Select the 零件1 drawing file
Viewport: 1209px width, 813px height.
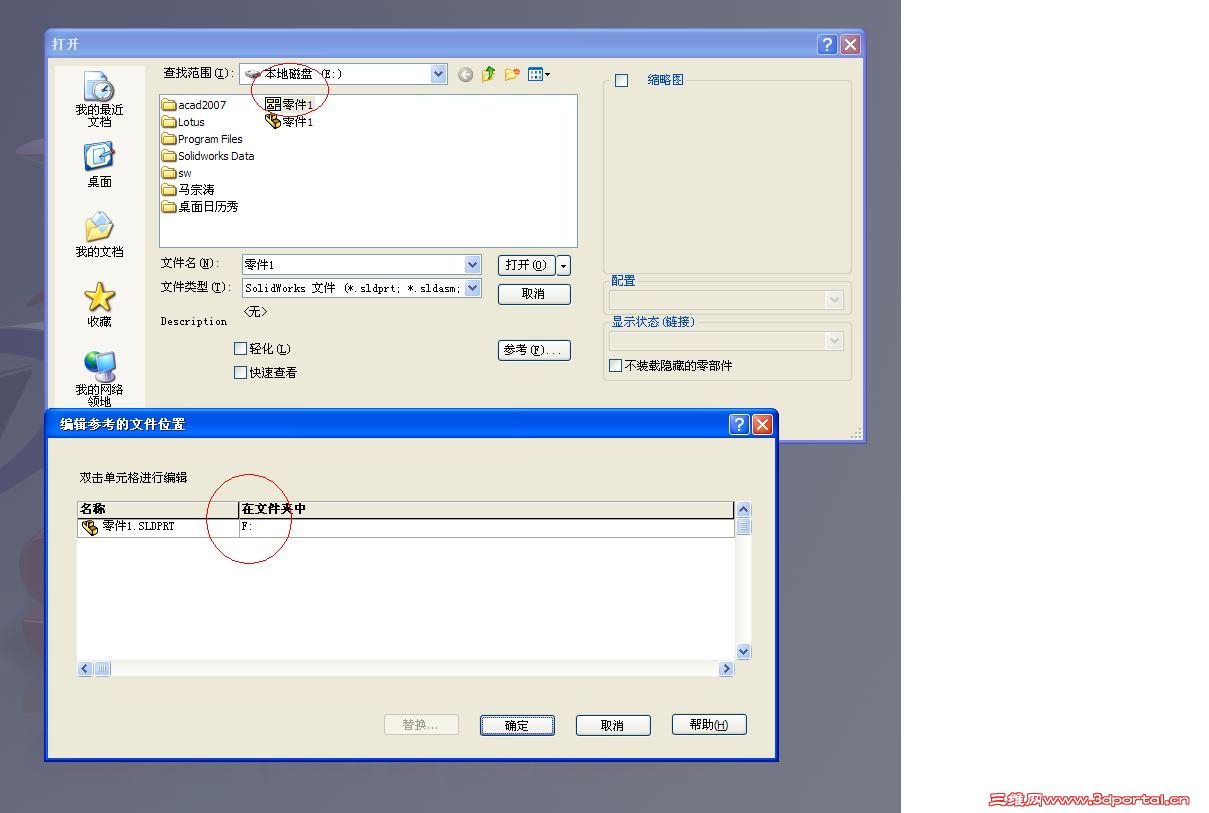[290, 104]
